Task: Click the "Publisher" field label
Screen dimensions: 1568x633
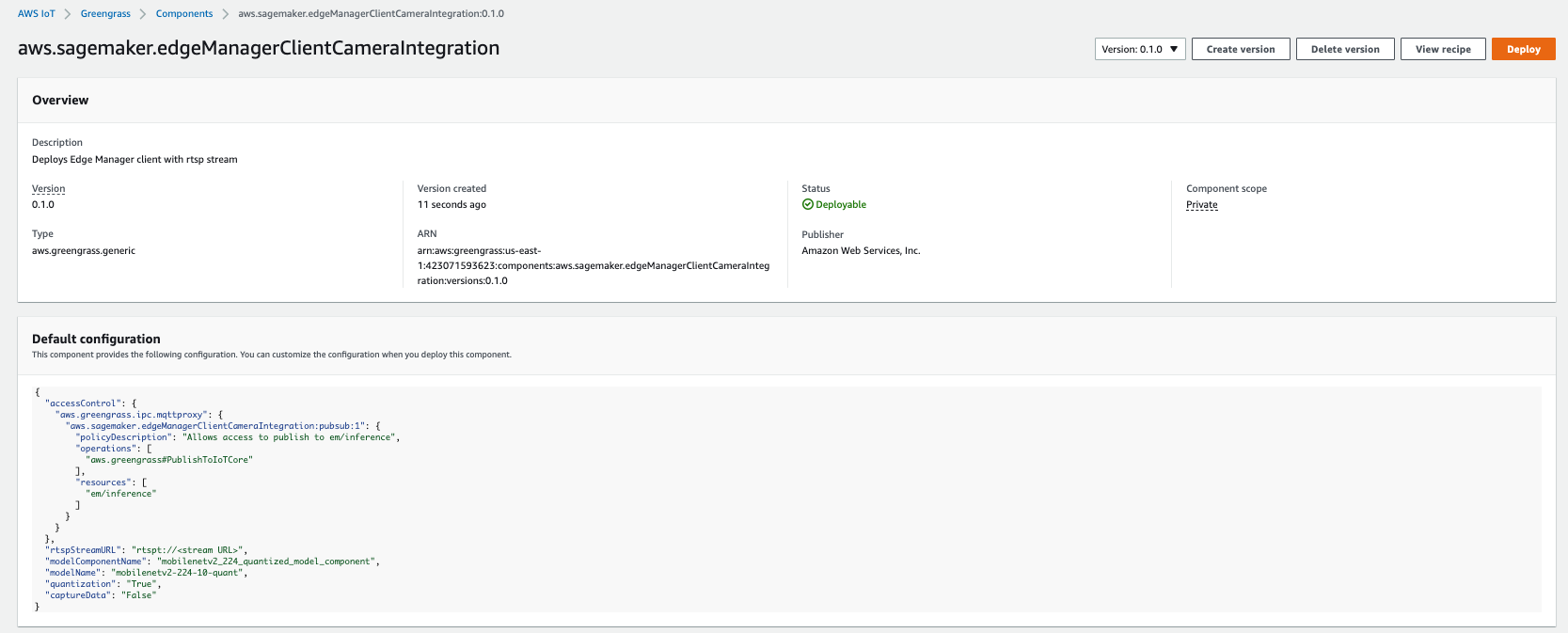Action: pos(823,235)
